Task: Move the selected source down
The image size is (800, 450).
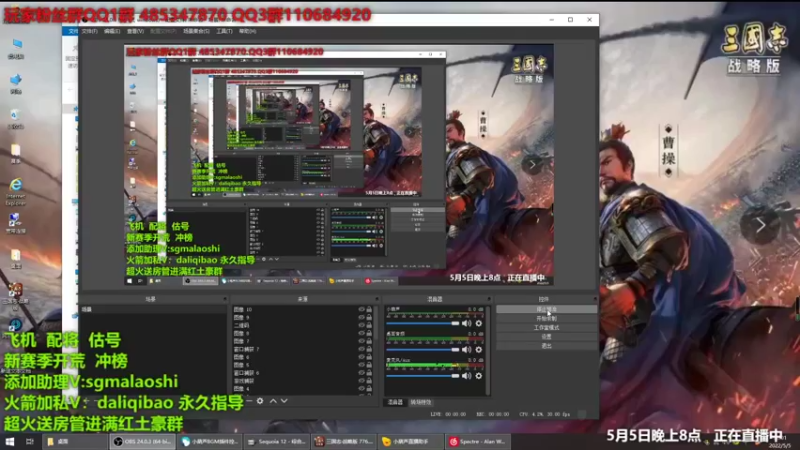Action: 284,401
